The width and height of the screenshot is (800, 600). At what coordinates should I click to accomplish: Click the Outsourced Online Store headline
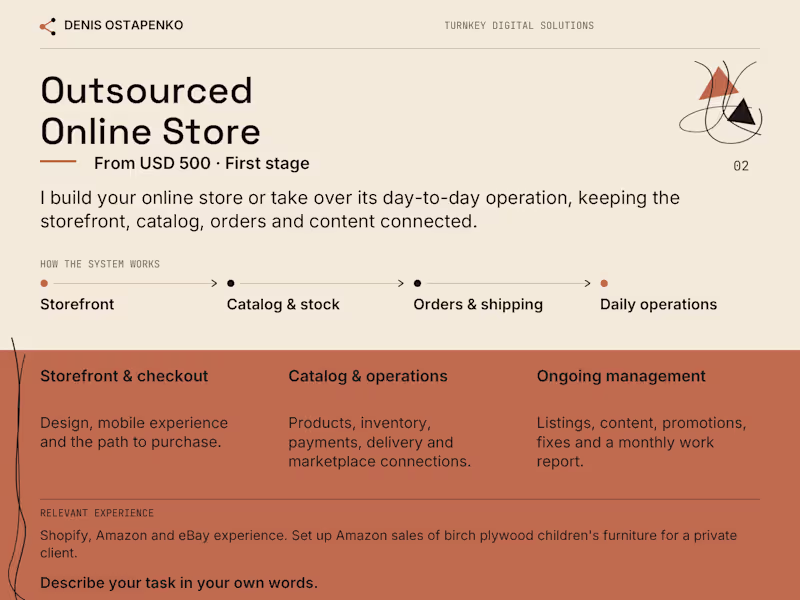[151, 111]
